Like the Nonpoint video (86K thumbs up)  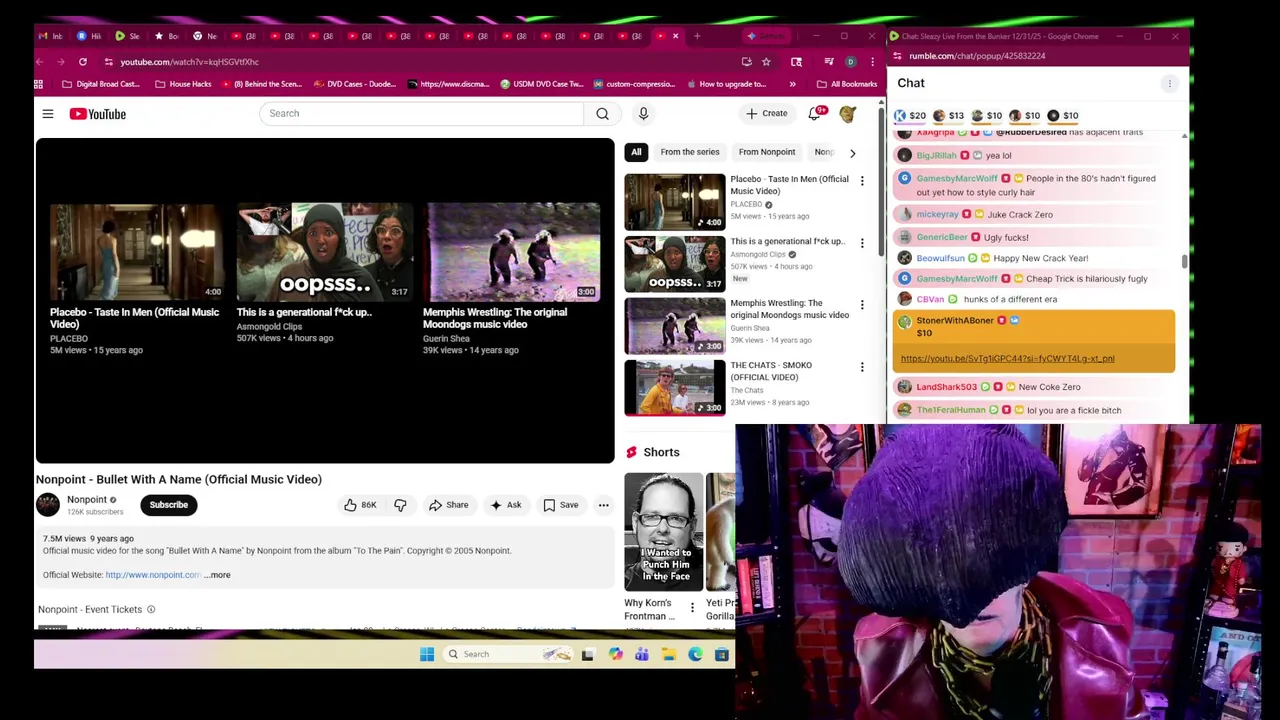coord(359,505)
